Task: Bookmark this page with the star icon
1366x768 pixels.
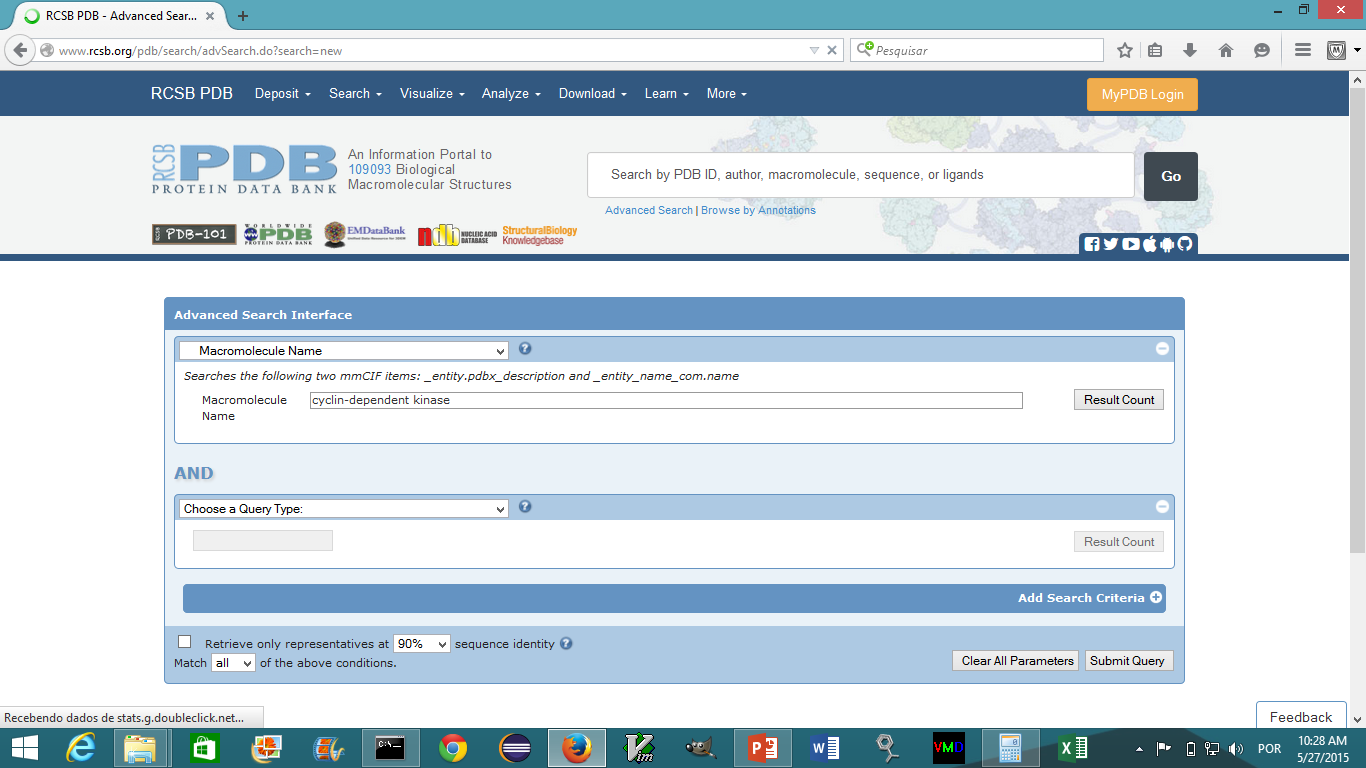Action: point(1125,50)
